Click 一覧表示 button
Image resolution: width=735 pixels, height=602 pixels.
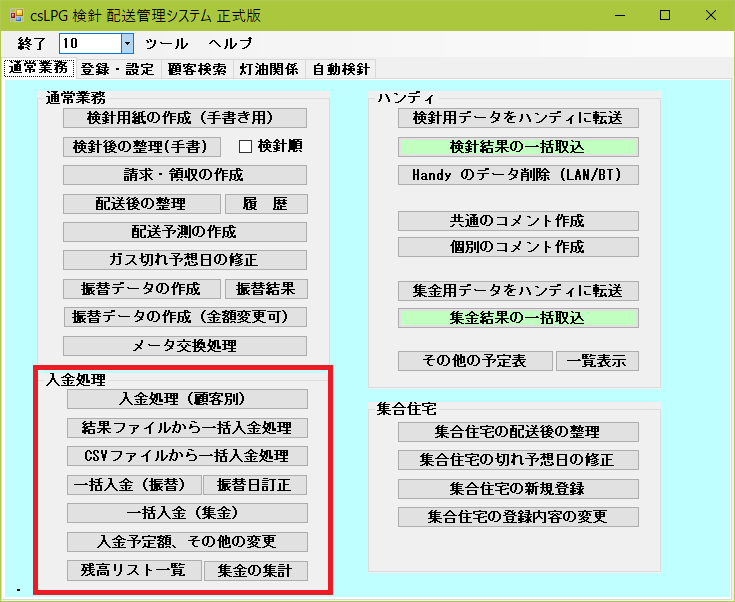point(597,361)
